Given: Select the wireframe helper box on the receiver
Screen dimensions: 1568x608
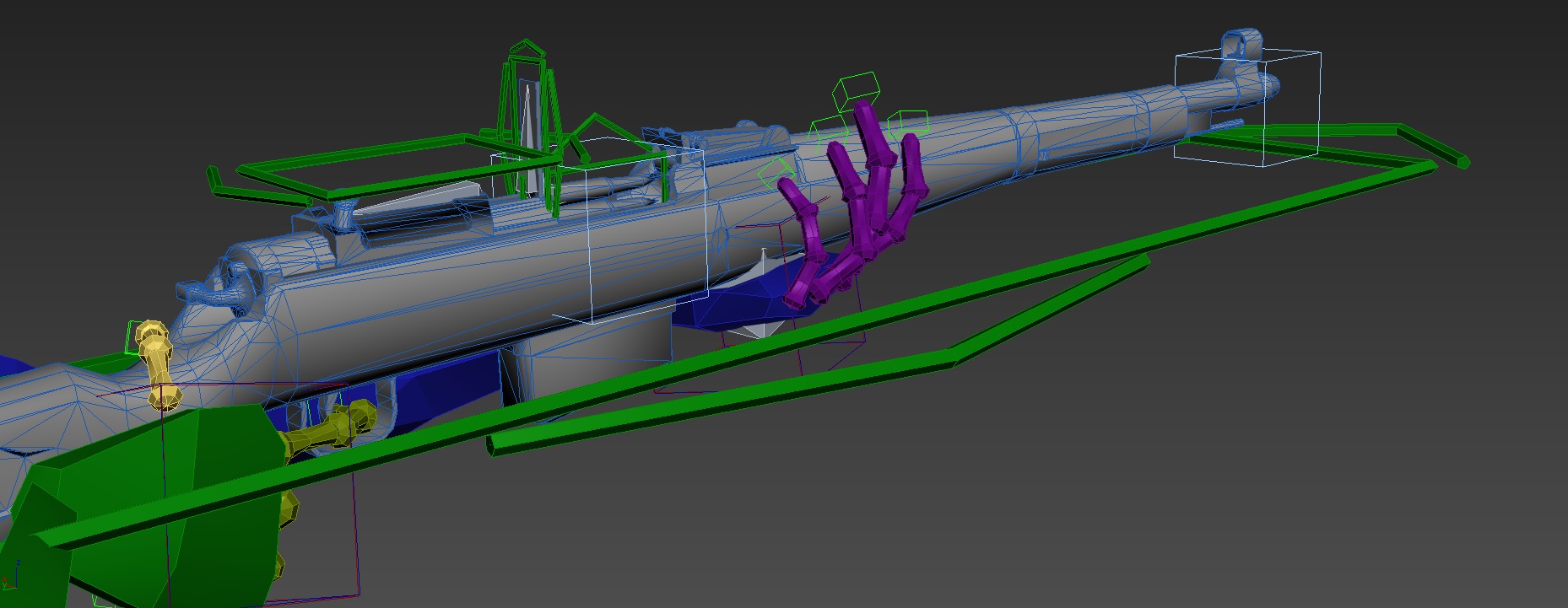Looking at the screenshot, I should point(599,232).
